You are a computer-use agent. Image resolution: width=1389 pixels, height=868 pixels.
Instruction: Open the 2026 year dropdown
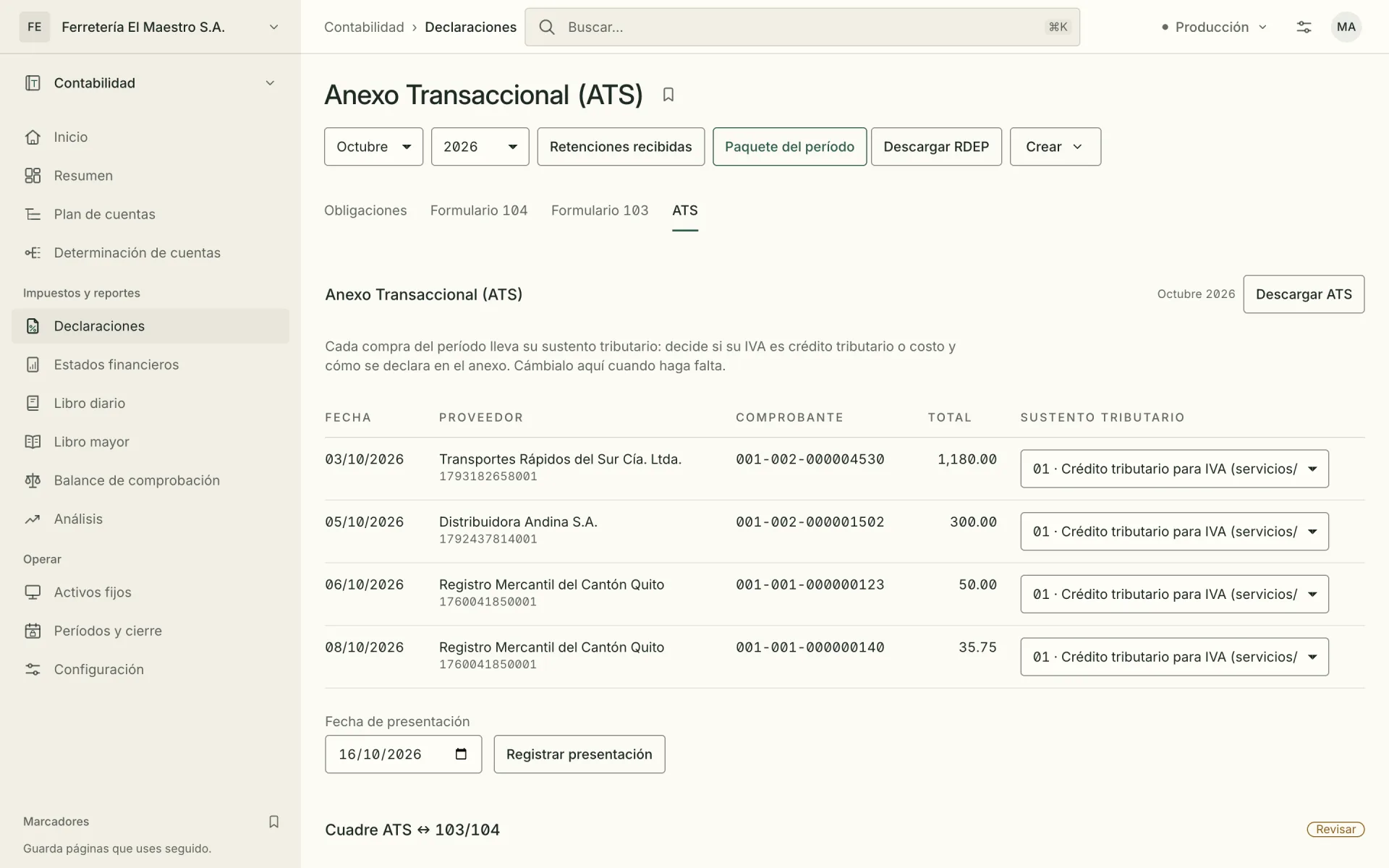tap(480, 147)
